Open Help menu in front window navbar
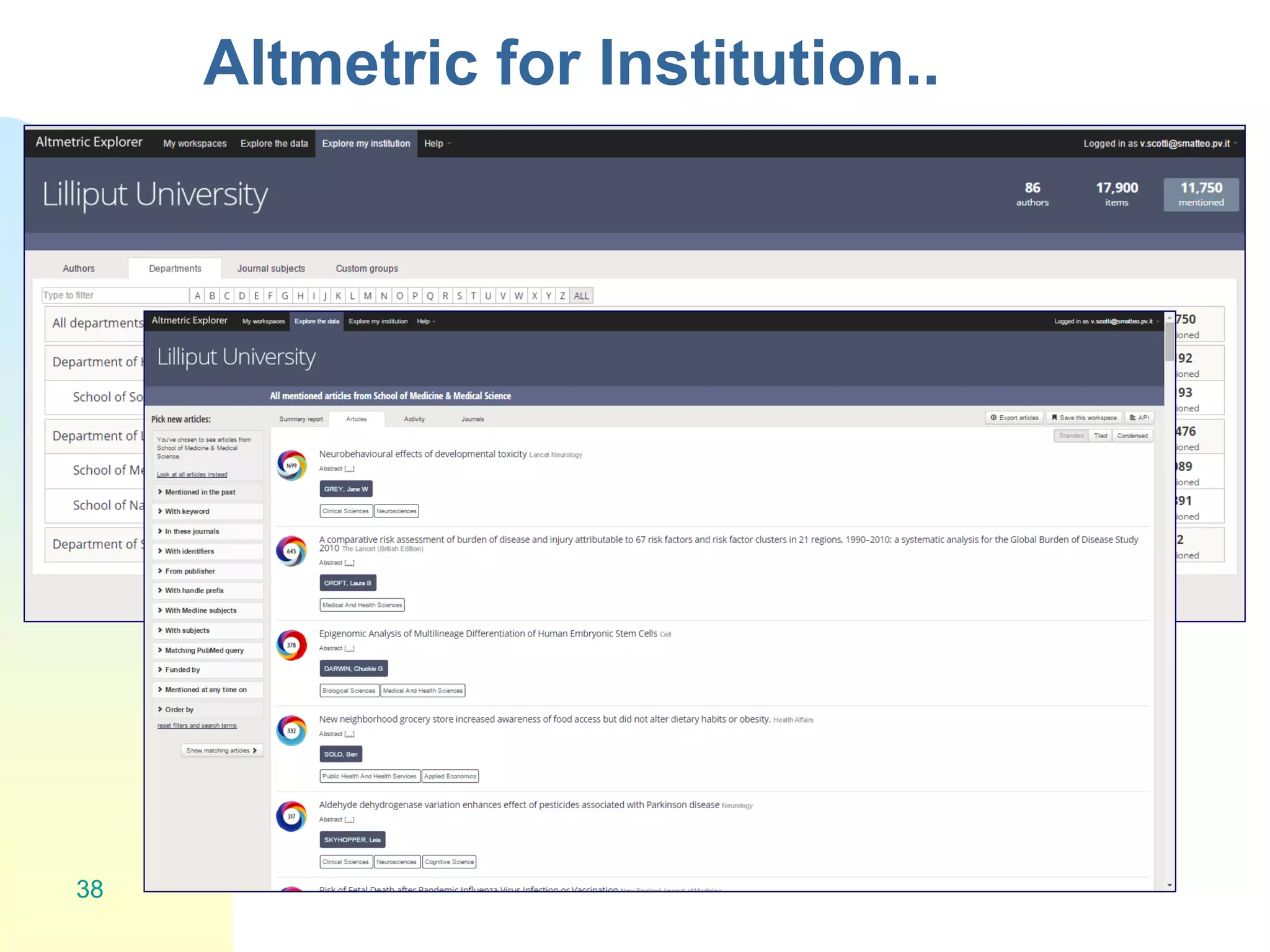The height and width of the screenshot is (952, 1270). click(x=426, y=321)
